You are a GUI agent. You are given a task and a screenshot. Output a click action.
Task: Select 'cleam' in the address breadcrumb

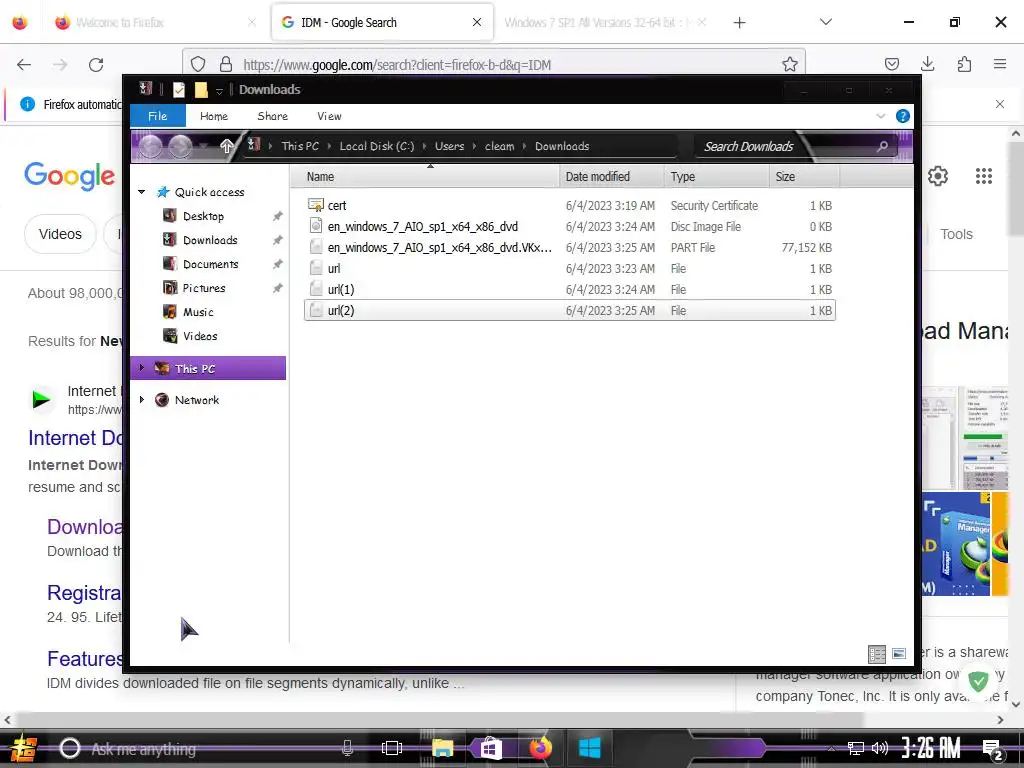tap(500, 146)
